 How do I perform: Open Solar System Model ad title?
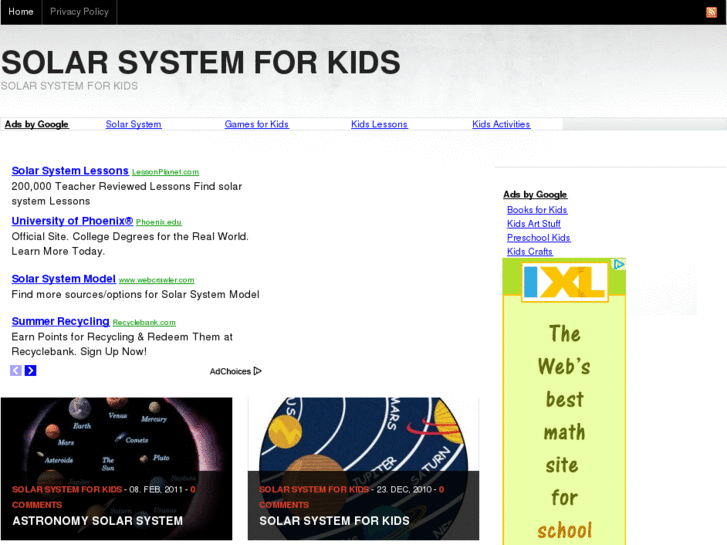(64, 279)
